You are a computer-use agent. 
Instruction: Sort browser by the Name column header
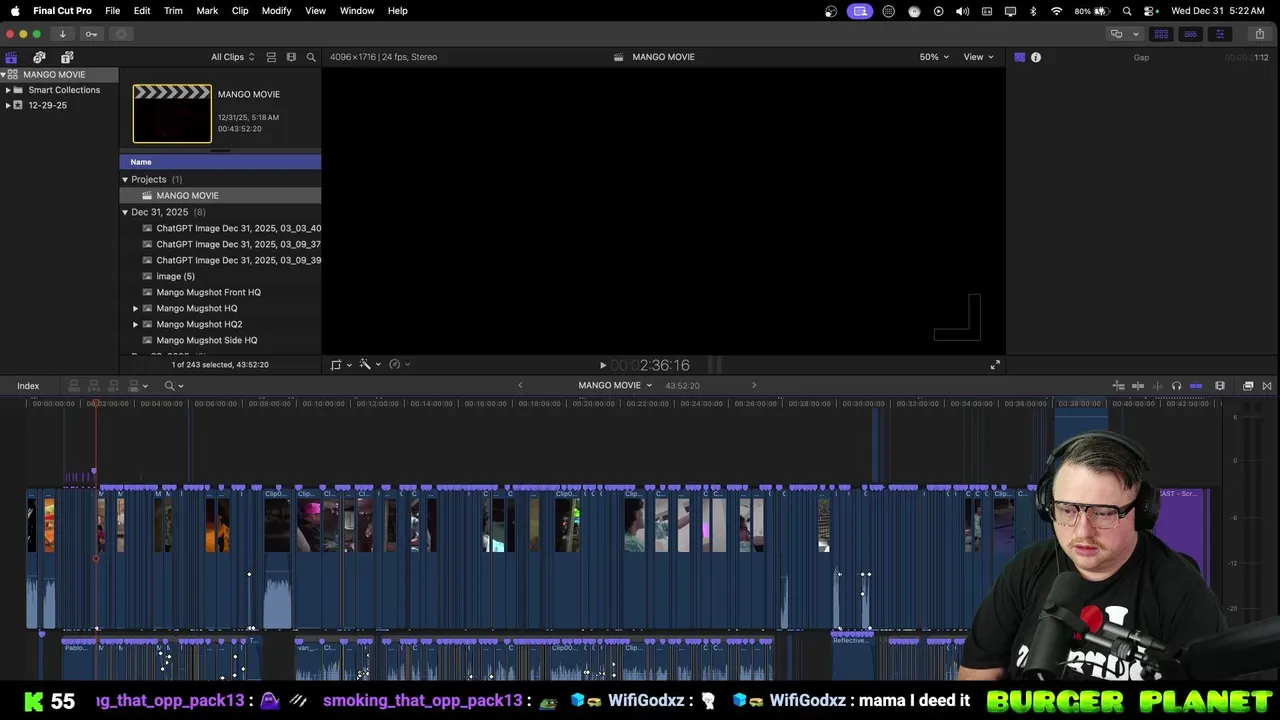[220, 162]
